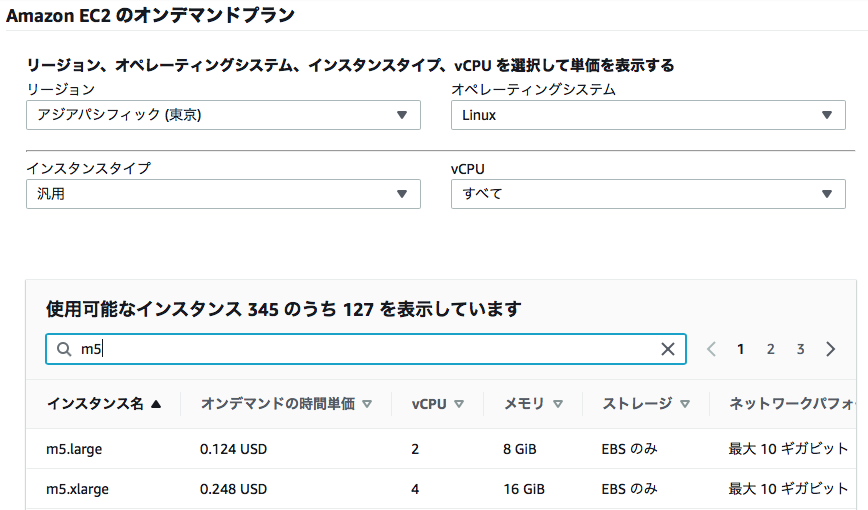Click EBS のみ in the m5.large row
Image resolution: width=868 pixels, height=510 pixels.
point(629,449)
